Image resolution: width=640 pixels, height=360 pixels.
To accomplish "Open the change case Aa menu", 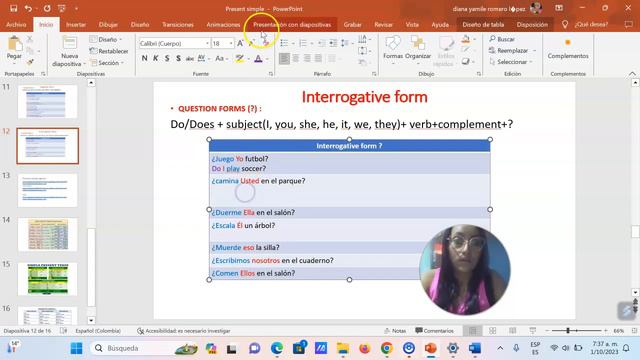I will (221, 58).
